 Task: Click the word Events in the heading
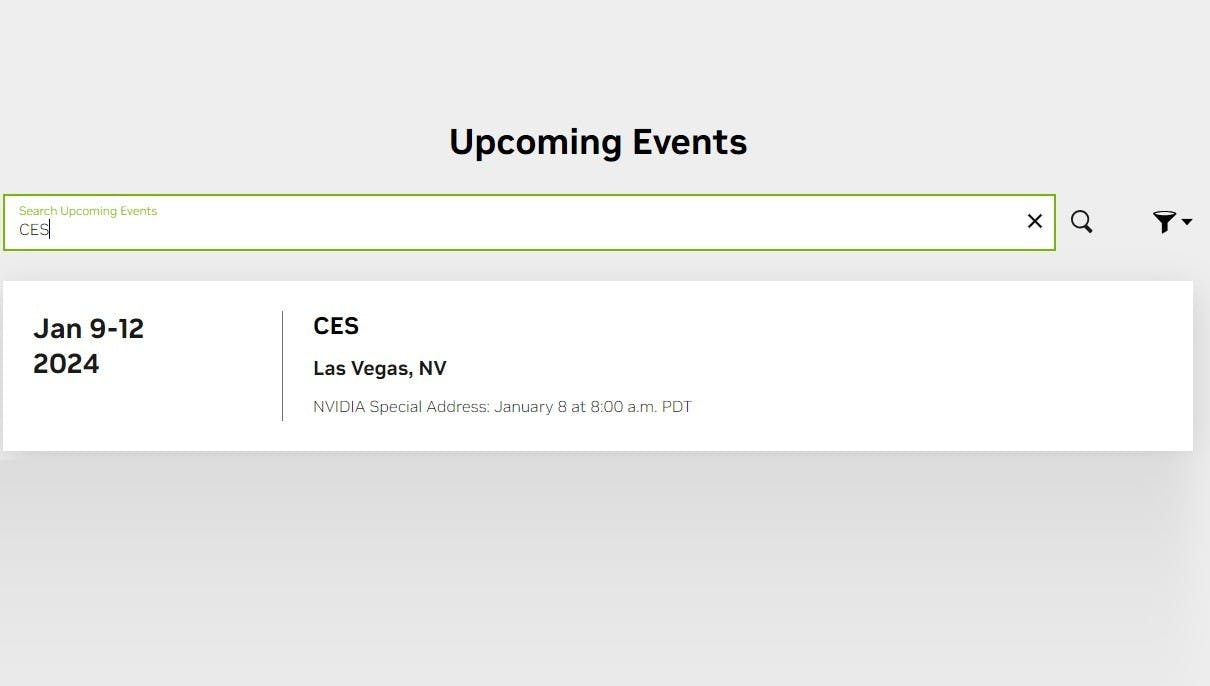click(x=689, y=142)
